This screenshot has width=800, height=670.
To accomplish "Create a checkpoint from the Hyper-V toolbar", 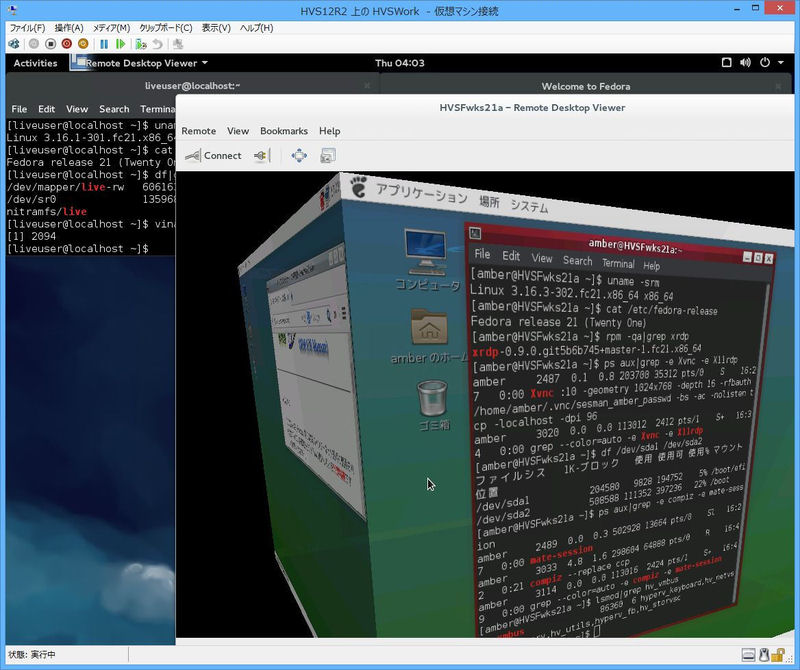I will pos(141,44).
